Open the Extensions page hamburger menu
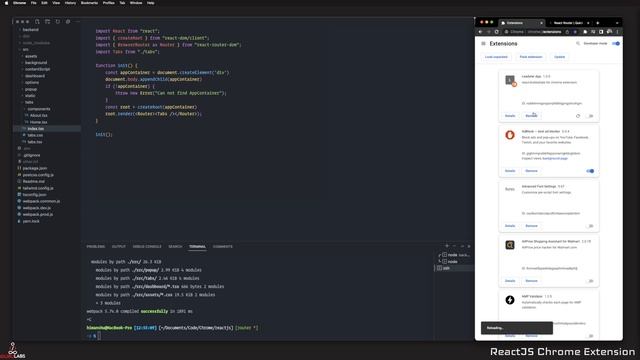 [483, 44]
